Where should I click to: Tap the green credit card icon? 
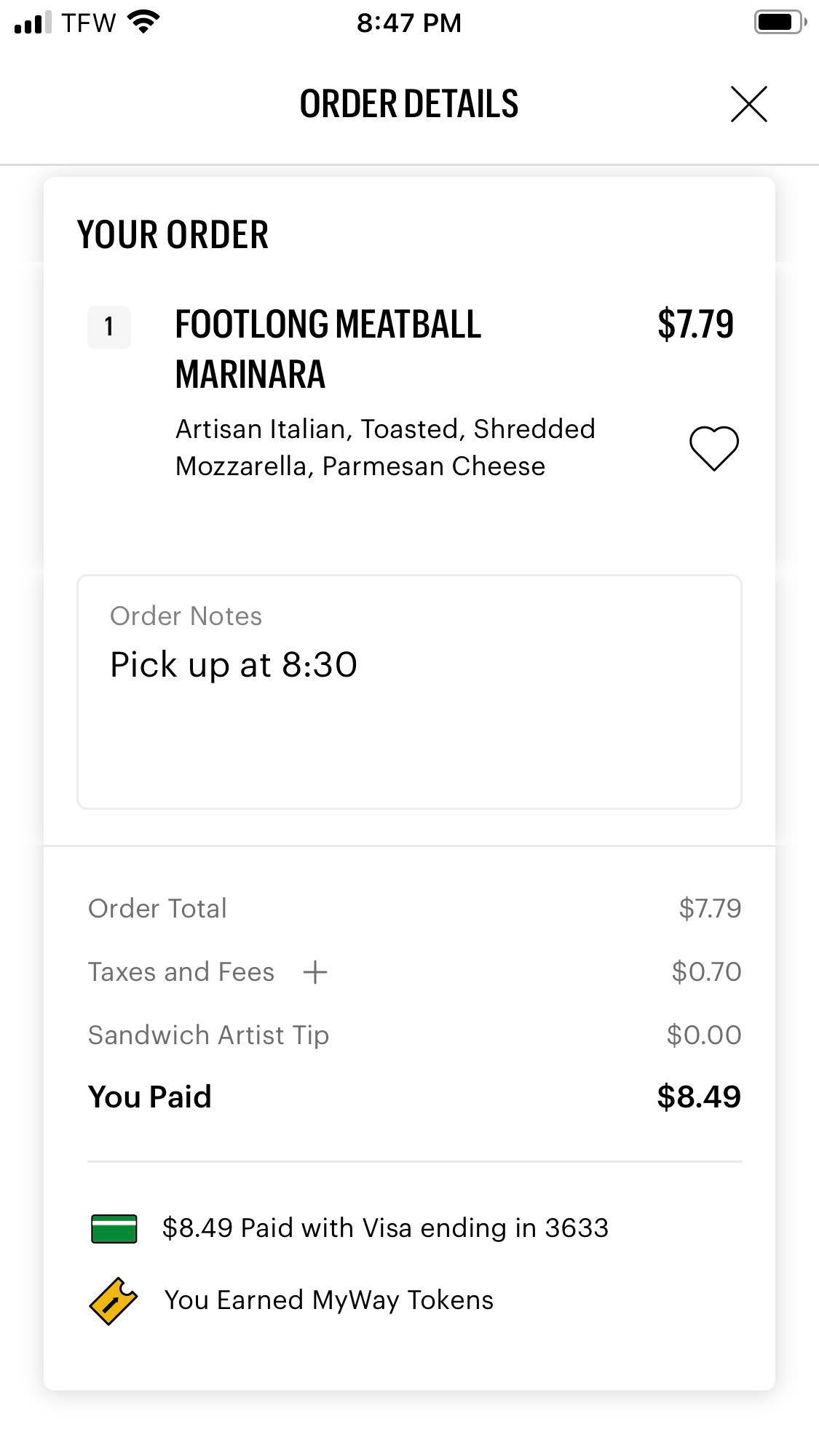coord(114,1229)
